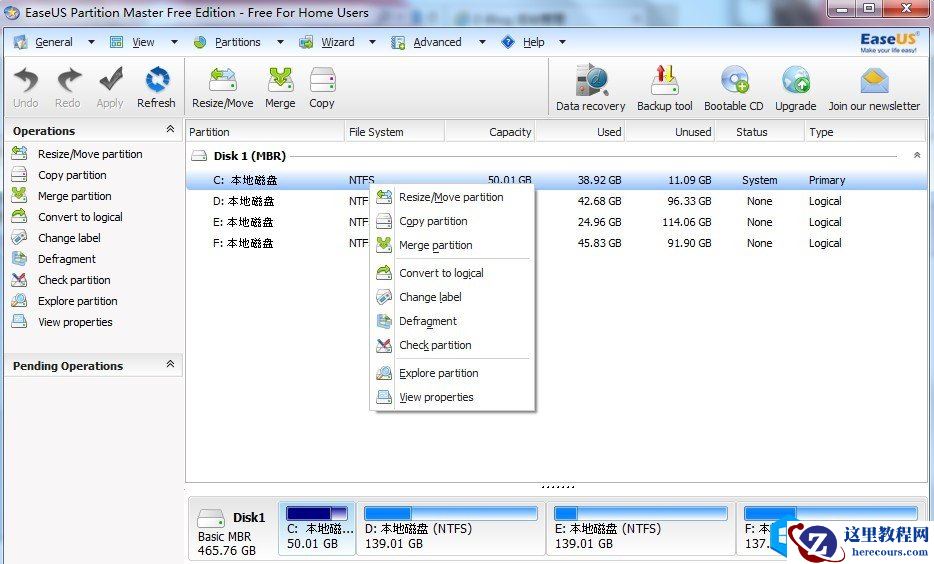The image size is (934, 564).
Task: Collapse the Disk 1 (MBR) group
Action: click(917, 155)
